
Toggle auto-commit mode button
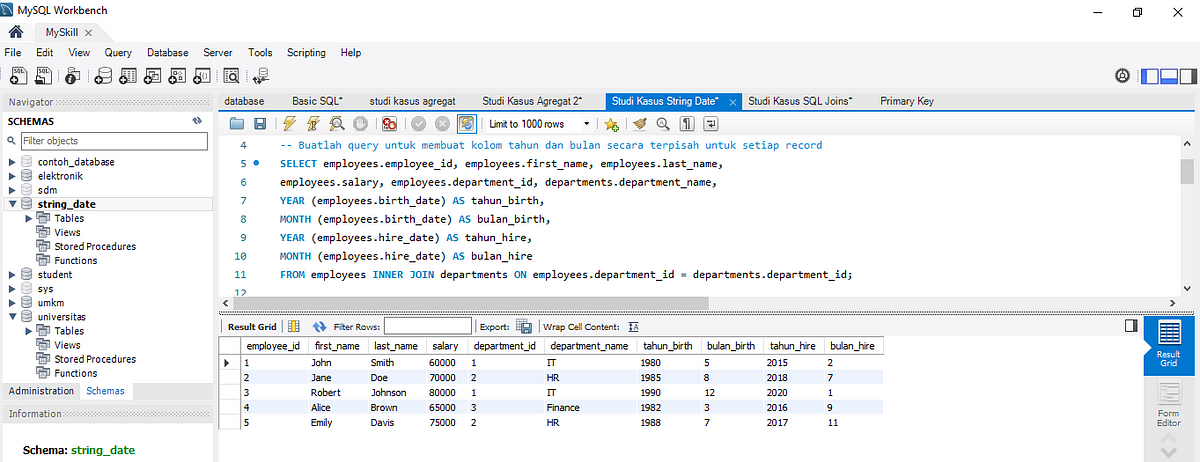pyautogui.click(x=466, y=124)
